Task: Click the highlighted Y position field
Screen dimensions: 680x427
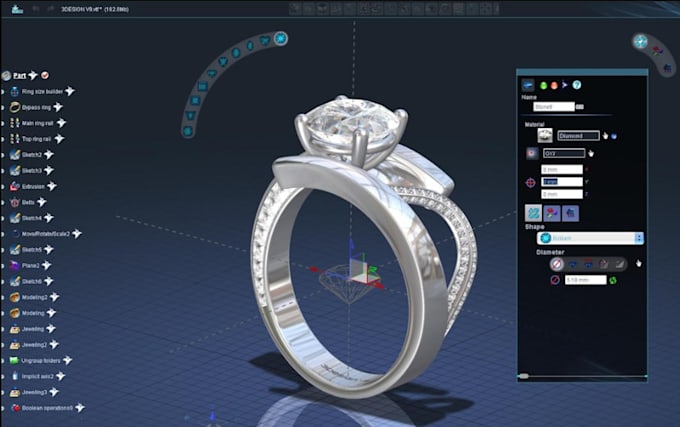Action: [x=562, y=182]
